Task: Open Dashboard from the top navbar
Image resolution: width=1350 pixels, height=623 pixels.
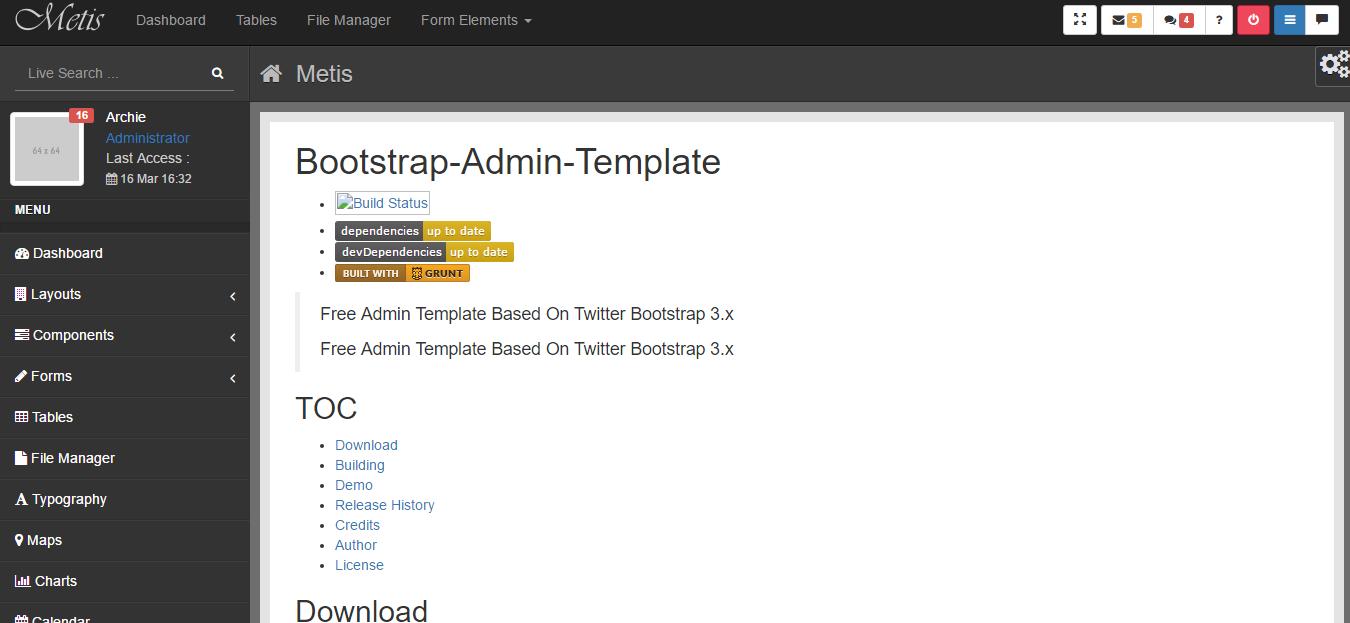Action: [x=171, y=20]
